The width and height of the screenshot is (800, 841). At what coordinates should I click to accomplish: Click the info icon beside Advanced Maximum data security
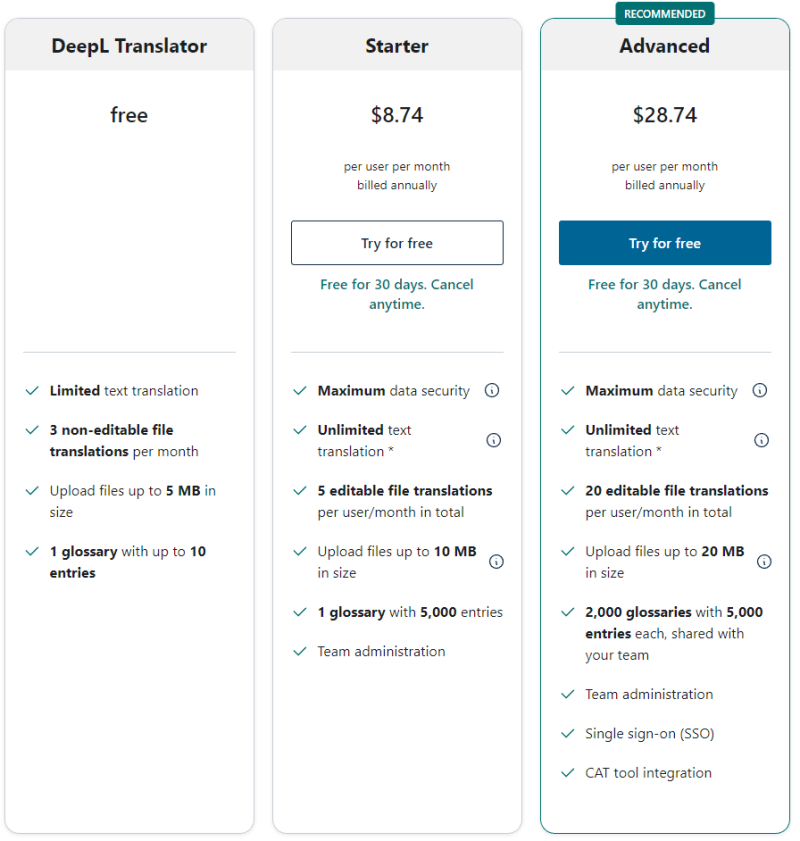[761, 390]
